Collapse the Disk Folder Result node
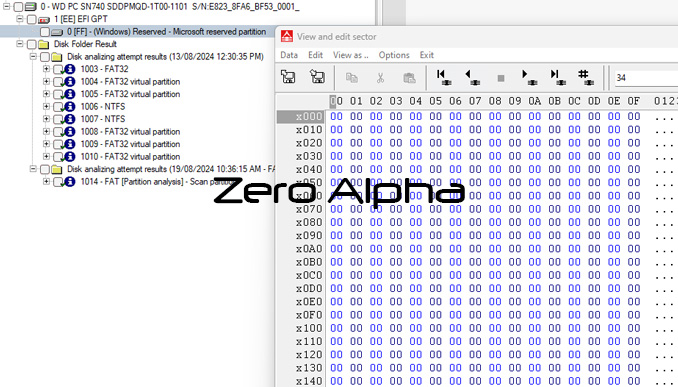This screenshot has height=387, width=678. click(19, 44)
